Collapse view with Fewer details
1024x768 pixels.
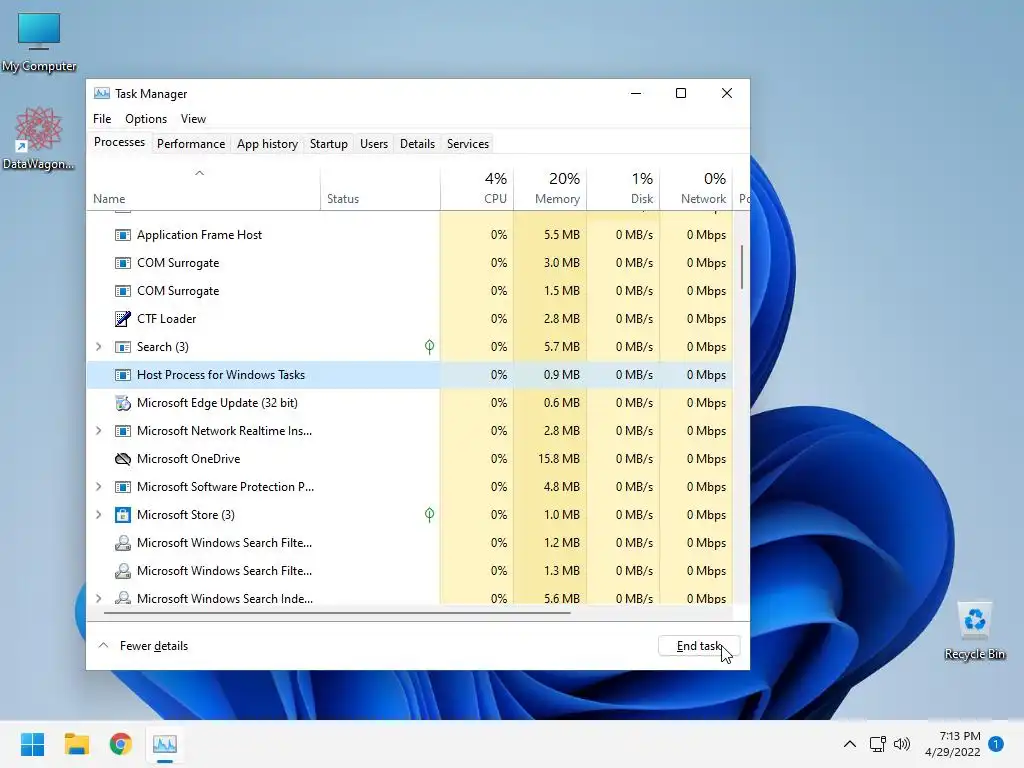click(x=144, y=646)
